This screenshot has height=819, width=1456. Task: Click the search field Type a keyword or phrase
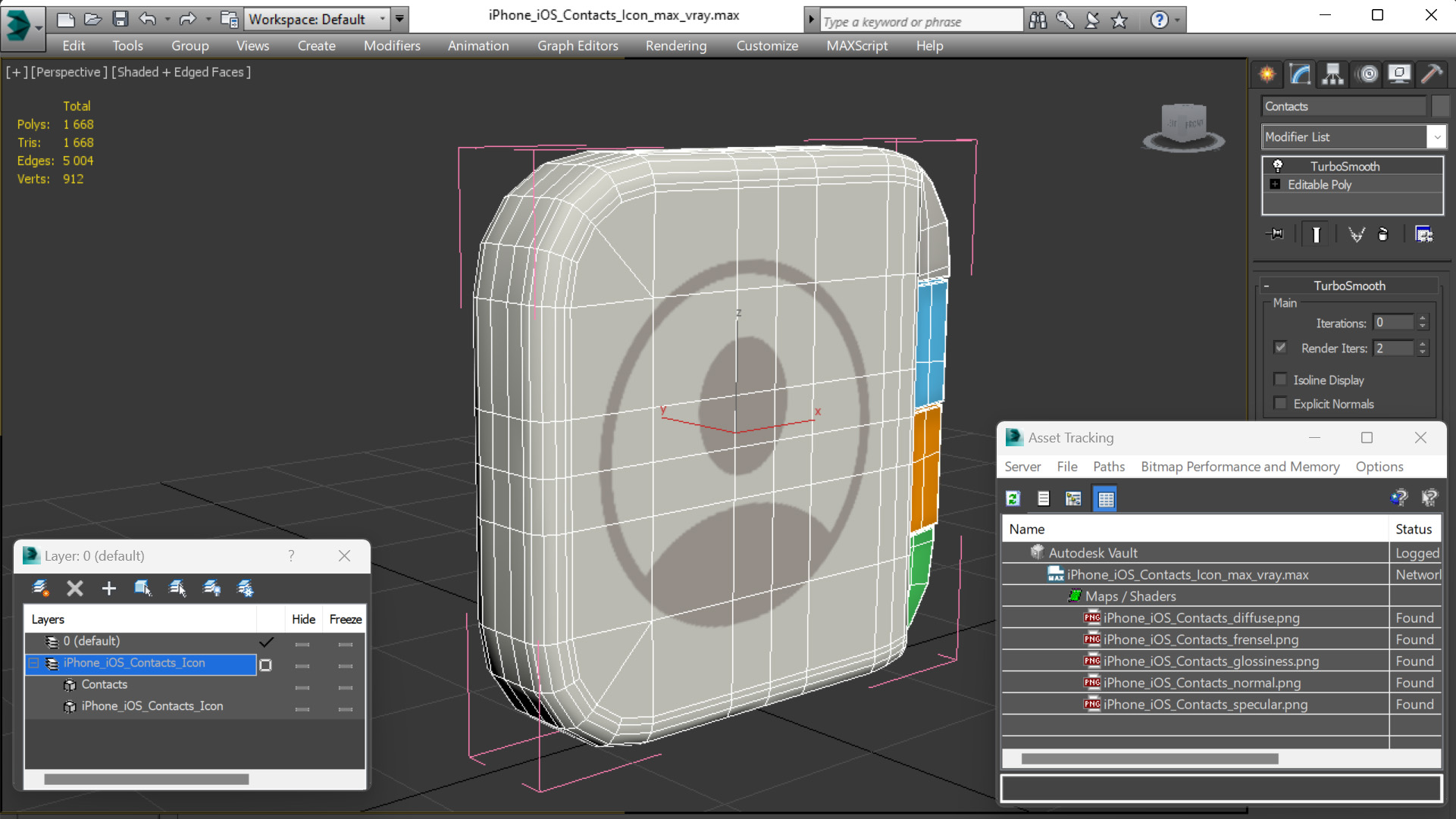click(x=921, y=21)
